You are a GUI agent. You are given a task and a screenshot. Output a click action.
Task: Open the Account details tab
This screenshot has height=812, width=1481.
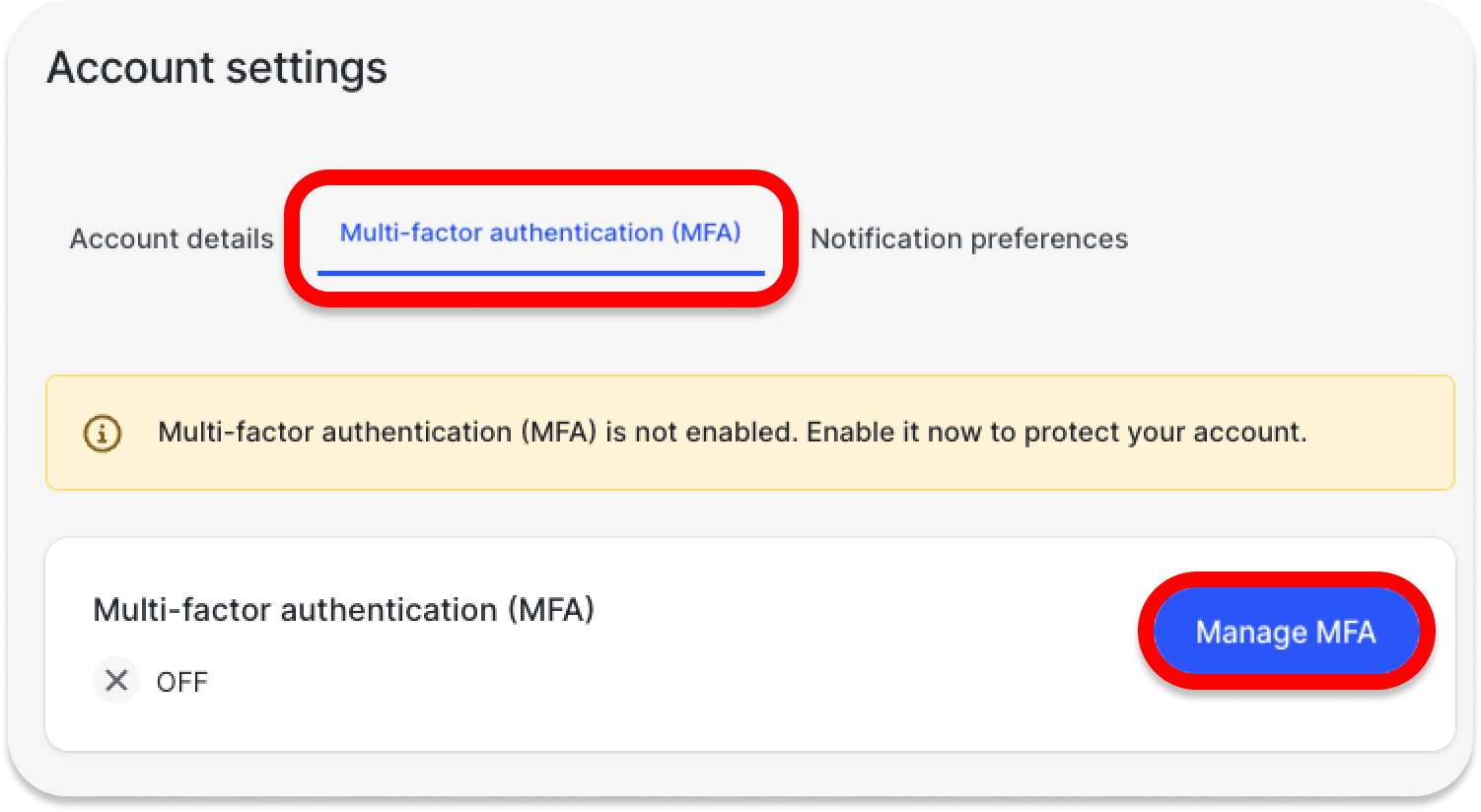[x=172, y=238]
